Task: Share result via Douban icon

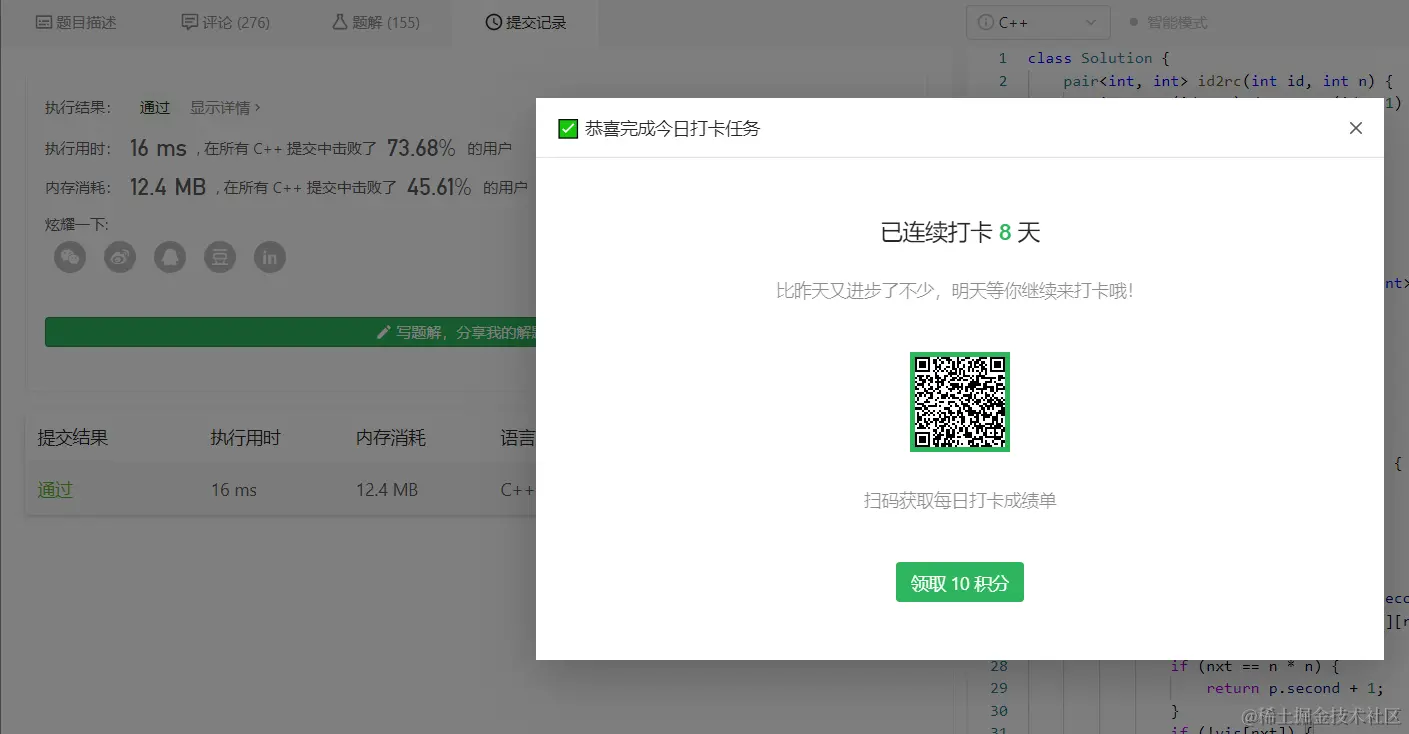Action: [x=220, y=257]
